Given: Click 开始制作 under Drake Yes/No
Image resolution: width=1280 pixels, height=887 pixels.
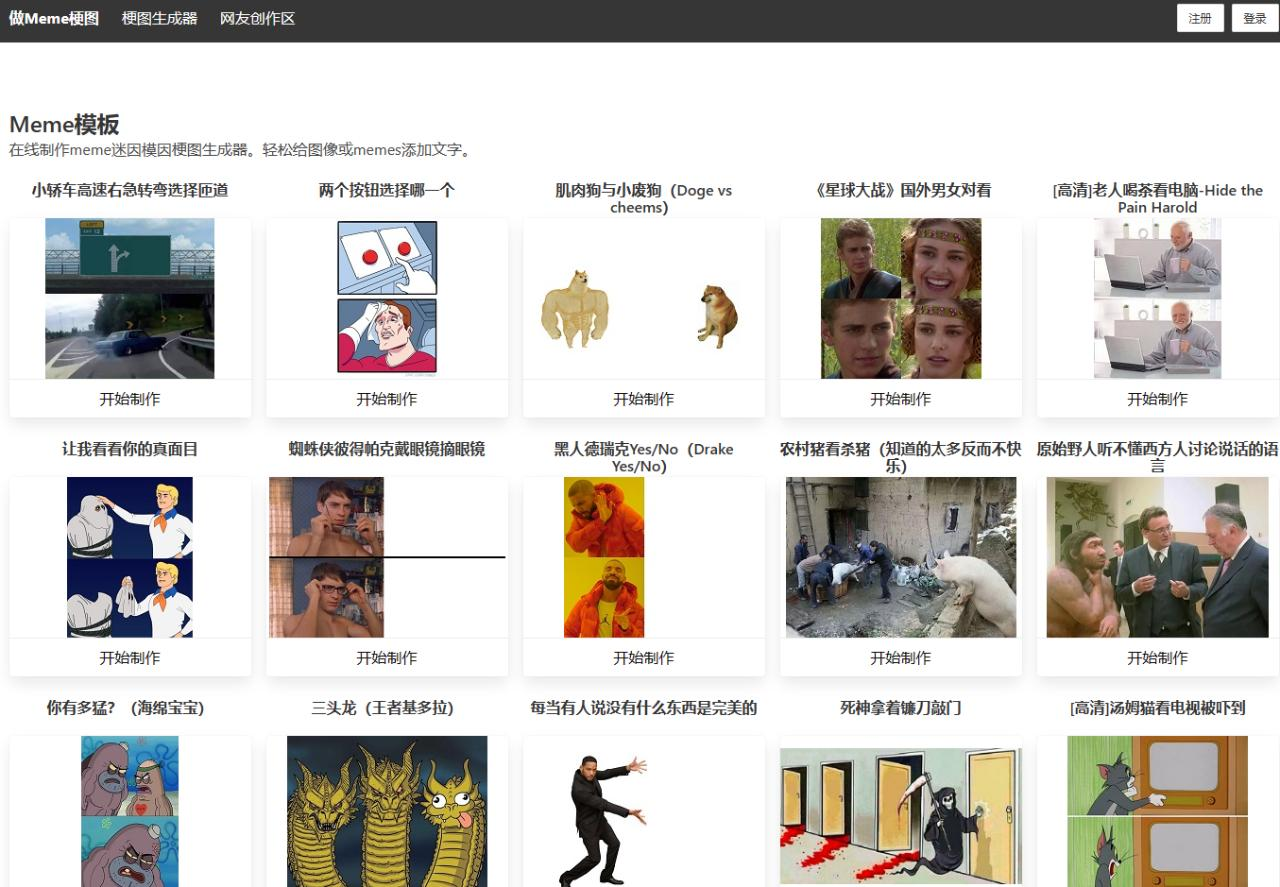Looking at the screenshot, I should point(644,658).
